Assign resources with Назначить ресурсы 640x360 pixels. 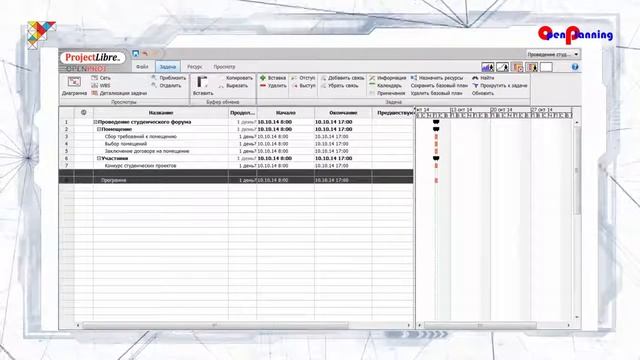point(437,78)
